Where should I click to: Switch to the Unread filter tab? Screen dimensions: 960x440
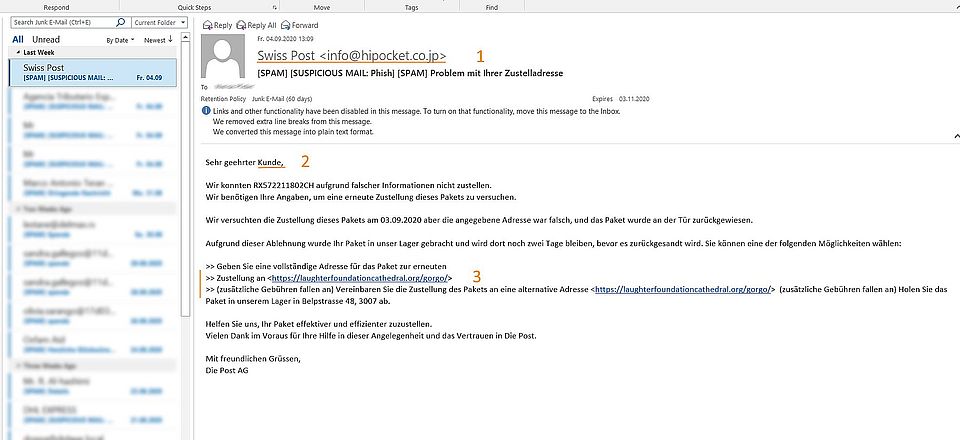pyautogui.click(x=46, y=40)
